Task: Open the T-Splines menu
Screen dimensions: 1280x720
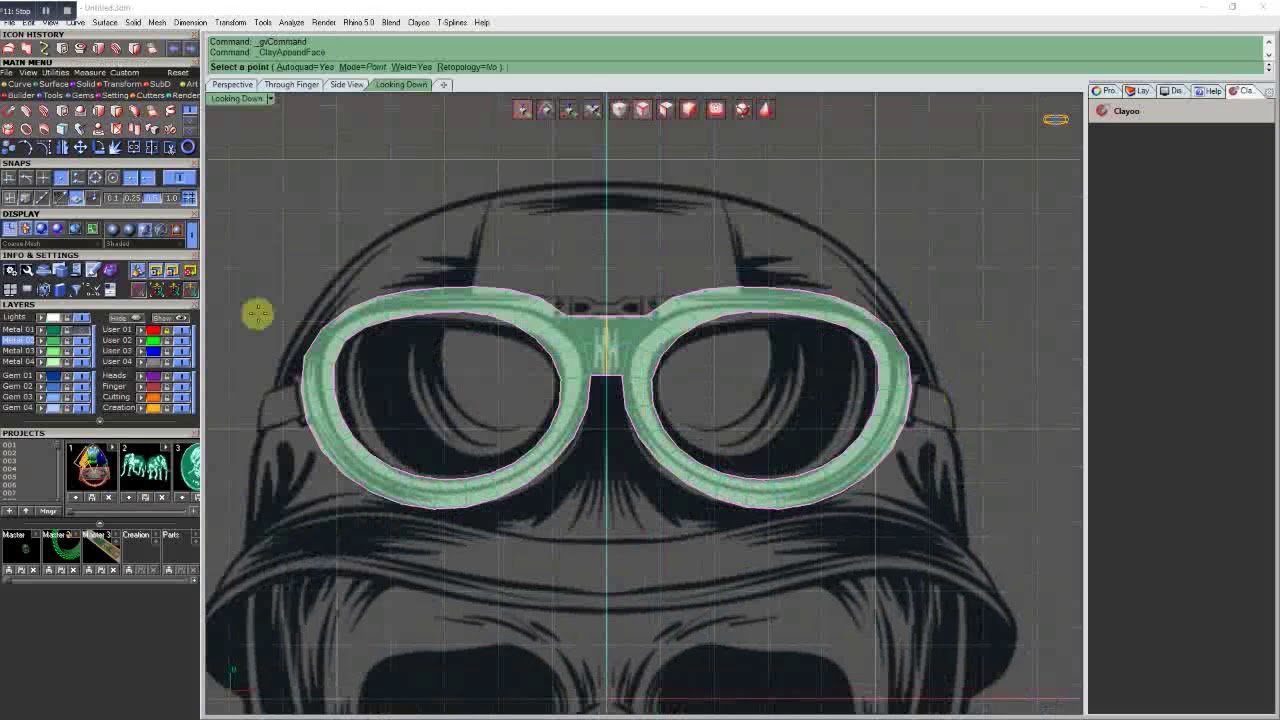Action: (452, 22)
